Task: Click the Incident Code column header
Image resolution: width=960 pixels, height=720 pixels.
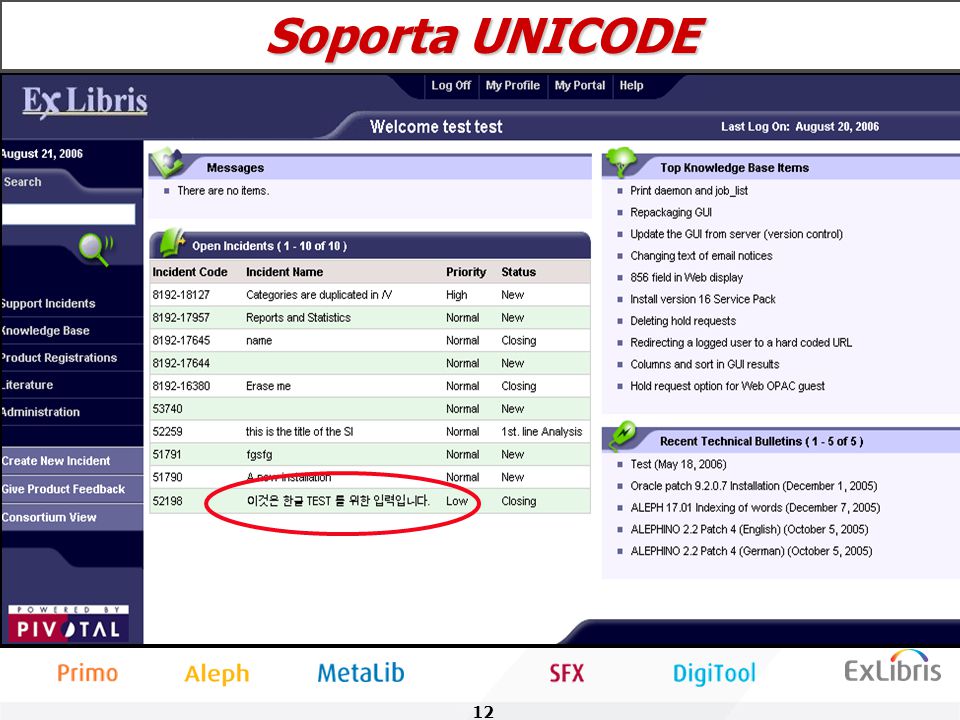Action: (x=190, y=272)
